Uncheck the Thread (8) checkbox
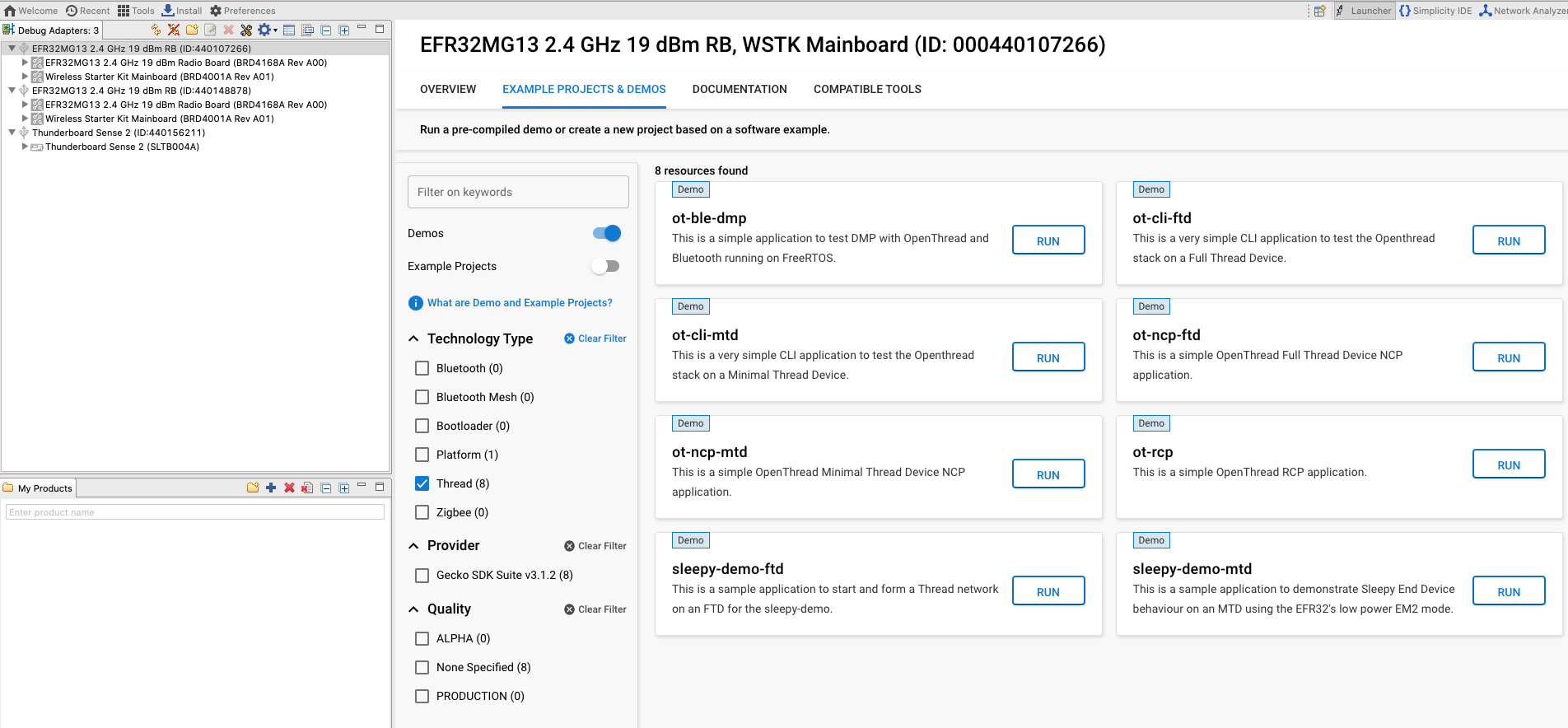Screen dimensions: 1568x728 pos(422,483)
